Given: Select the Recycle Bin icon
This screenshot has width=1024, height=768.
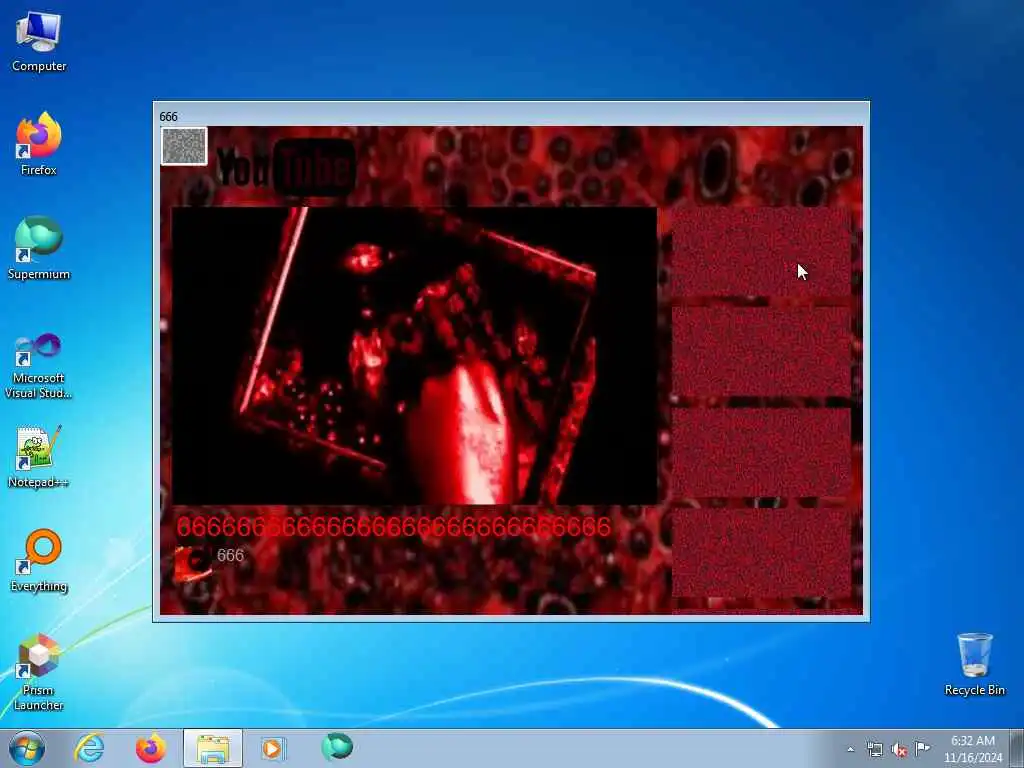Looking at the screenshot, I should [x=974, y=664].
